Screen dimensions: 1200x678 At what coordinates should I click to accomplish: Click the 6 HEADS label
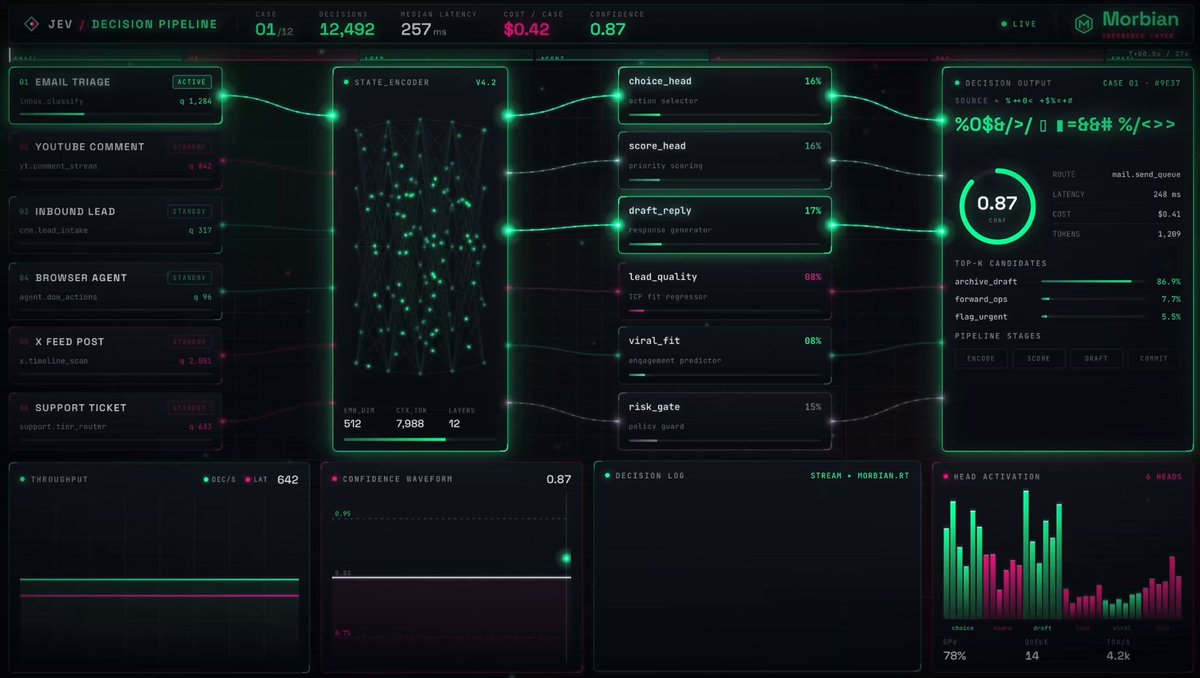pyautogui.click(x=1164, y=477)
